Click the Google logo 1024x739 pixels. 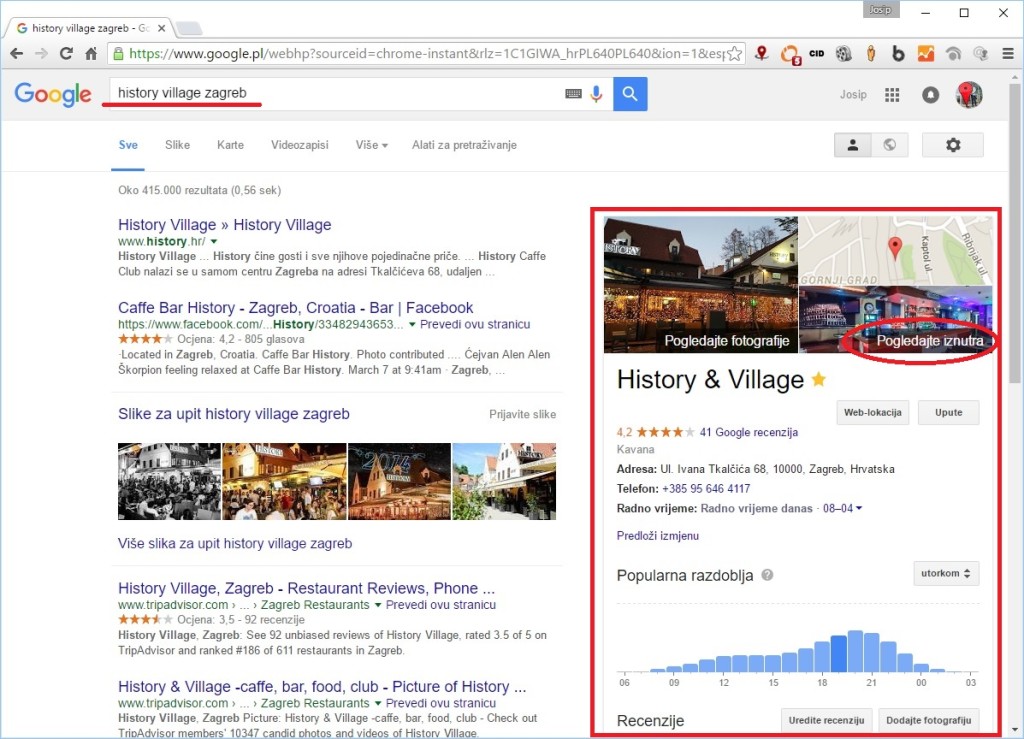tap(54, 95)
